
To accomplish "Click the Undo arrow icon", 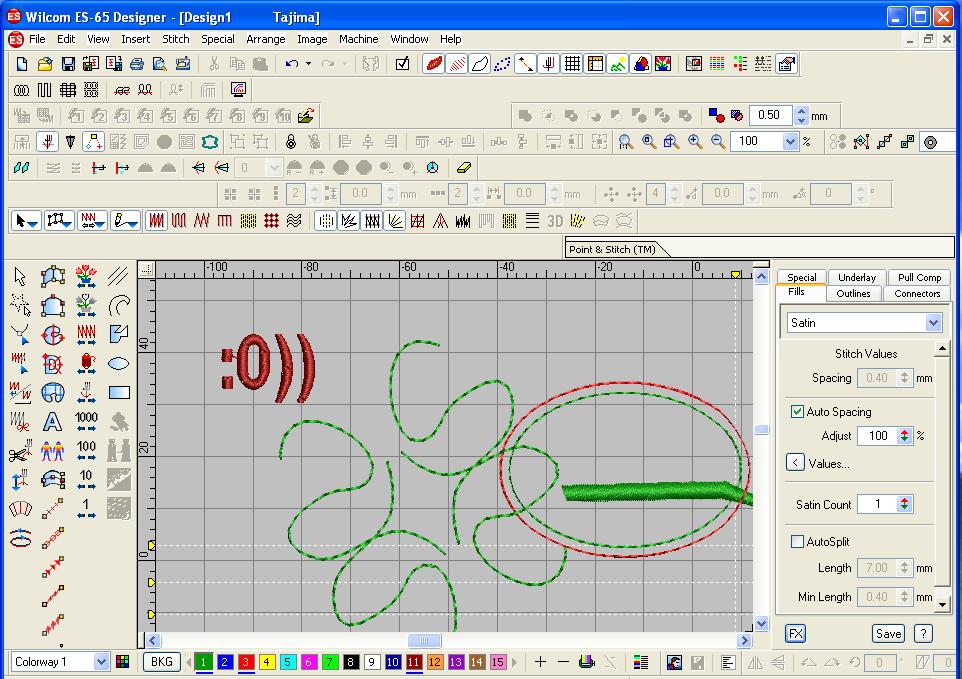I will click(x=291, y=64).
